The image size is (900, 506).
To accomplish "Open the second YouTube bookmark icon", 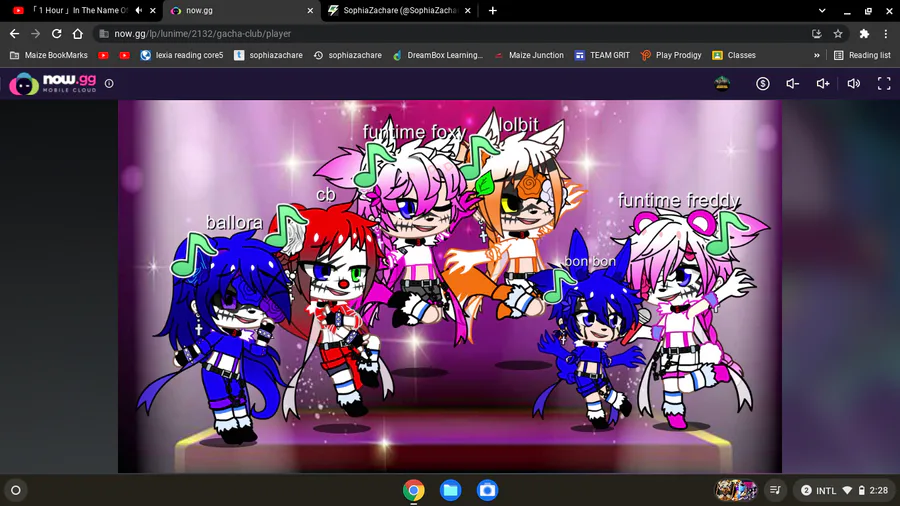I will pos(125,55).
